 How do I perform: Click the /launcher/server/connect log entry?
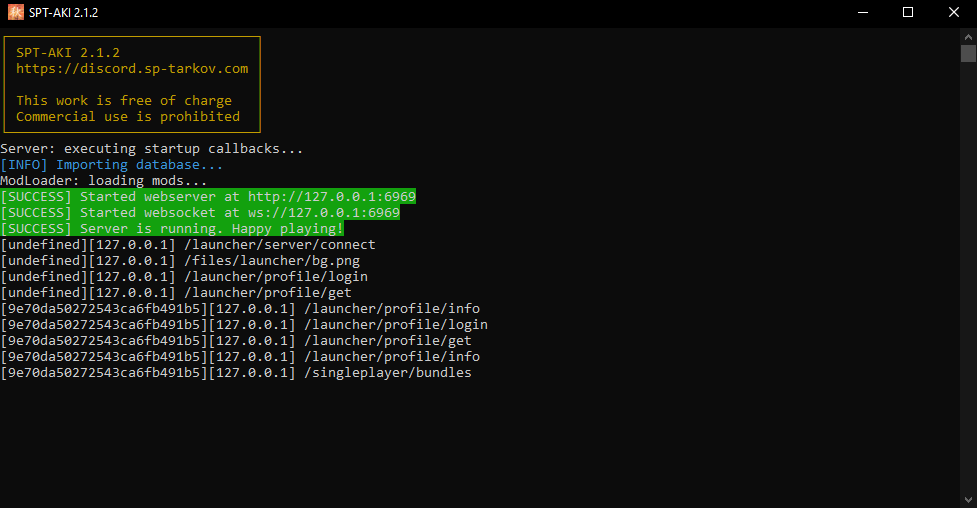pyautogui.click(x=188, y=244)
